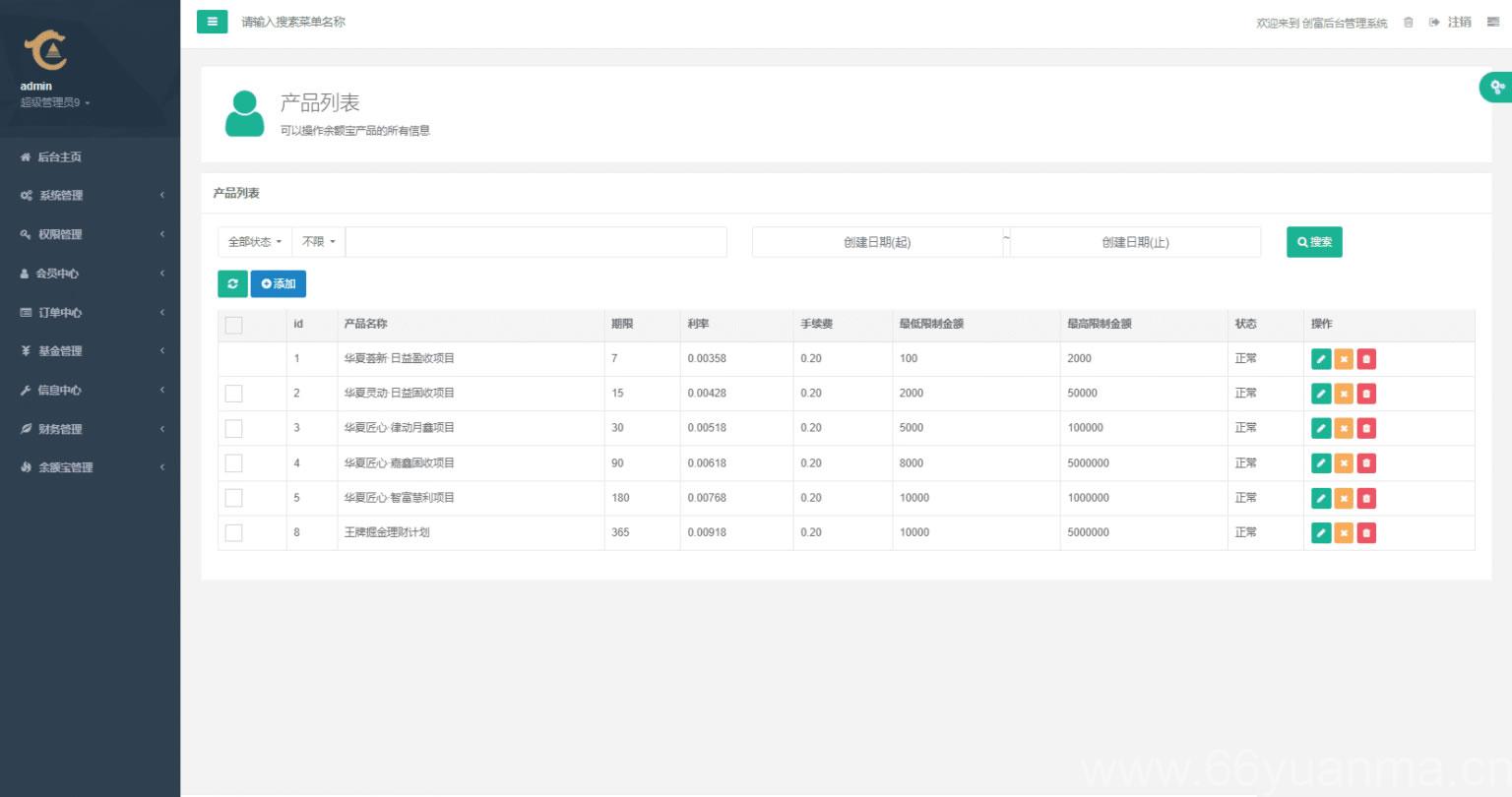Edit product 华夏荟新·日益盈收项目
The width and height of the screenshot is (1512, 797).
click(1321, 359)
